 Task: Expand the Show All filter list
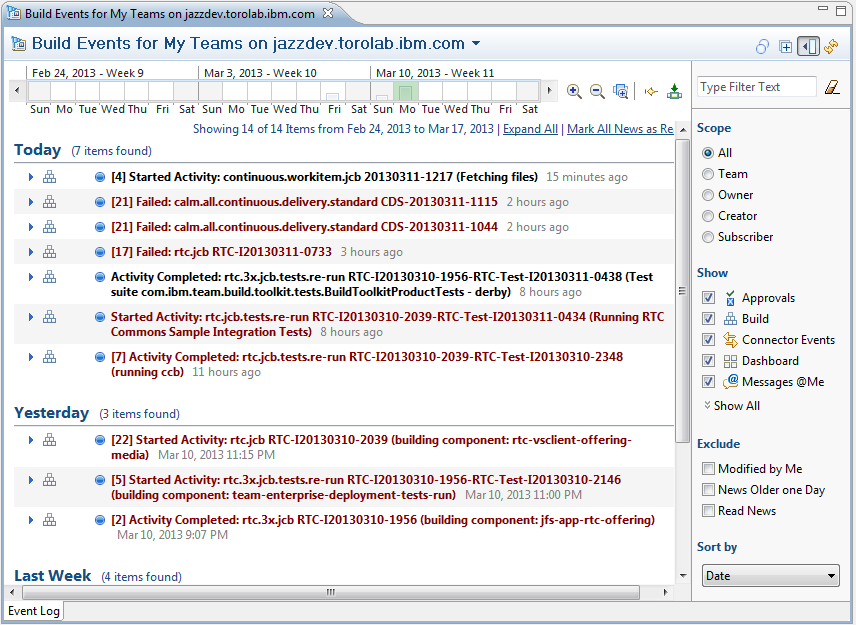(732, 406)
